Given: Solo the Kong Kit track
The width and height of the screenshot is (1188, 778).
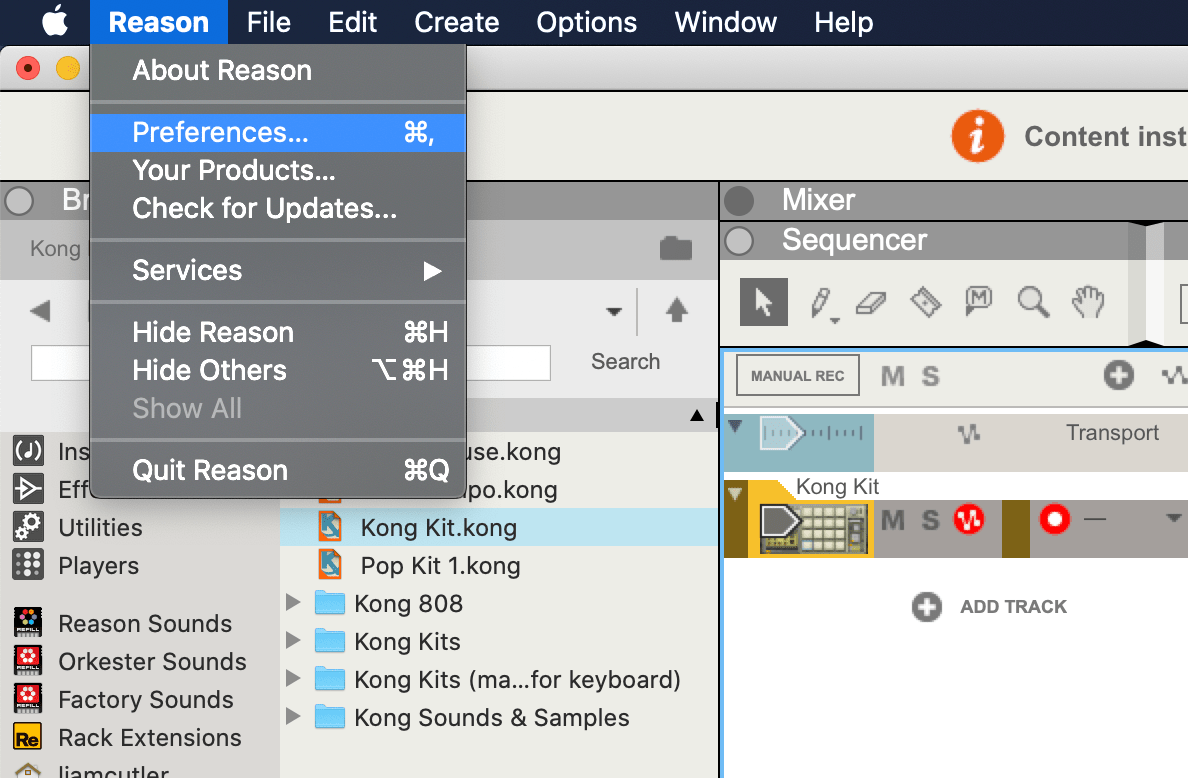Looking at the screenshot, I should tap(930, 520).
